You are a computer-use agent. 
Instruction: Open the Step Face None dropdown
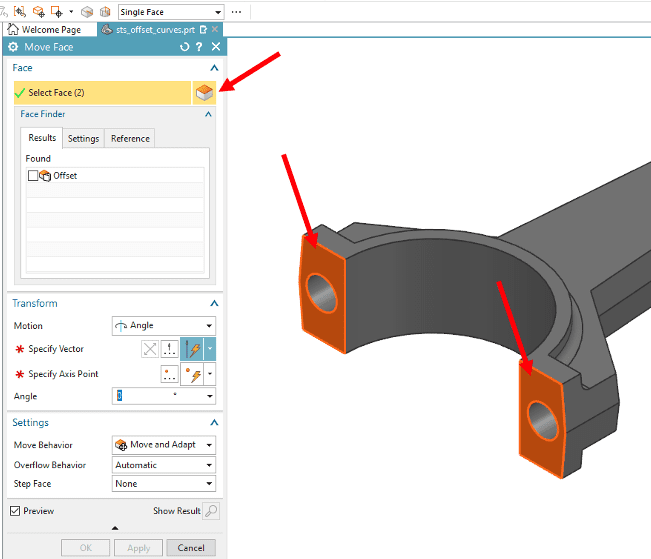point(164,484)
